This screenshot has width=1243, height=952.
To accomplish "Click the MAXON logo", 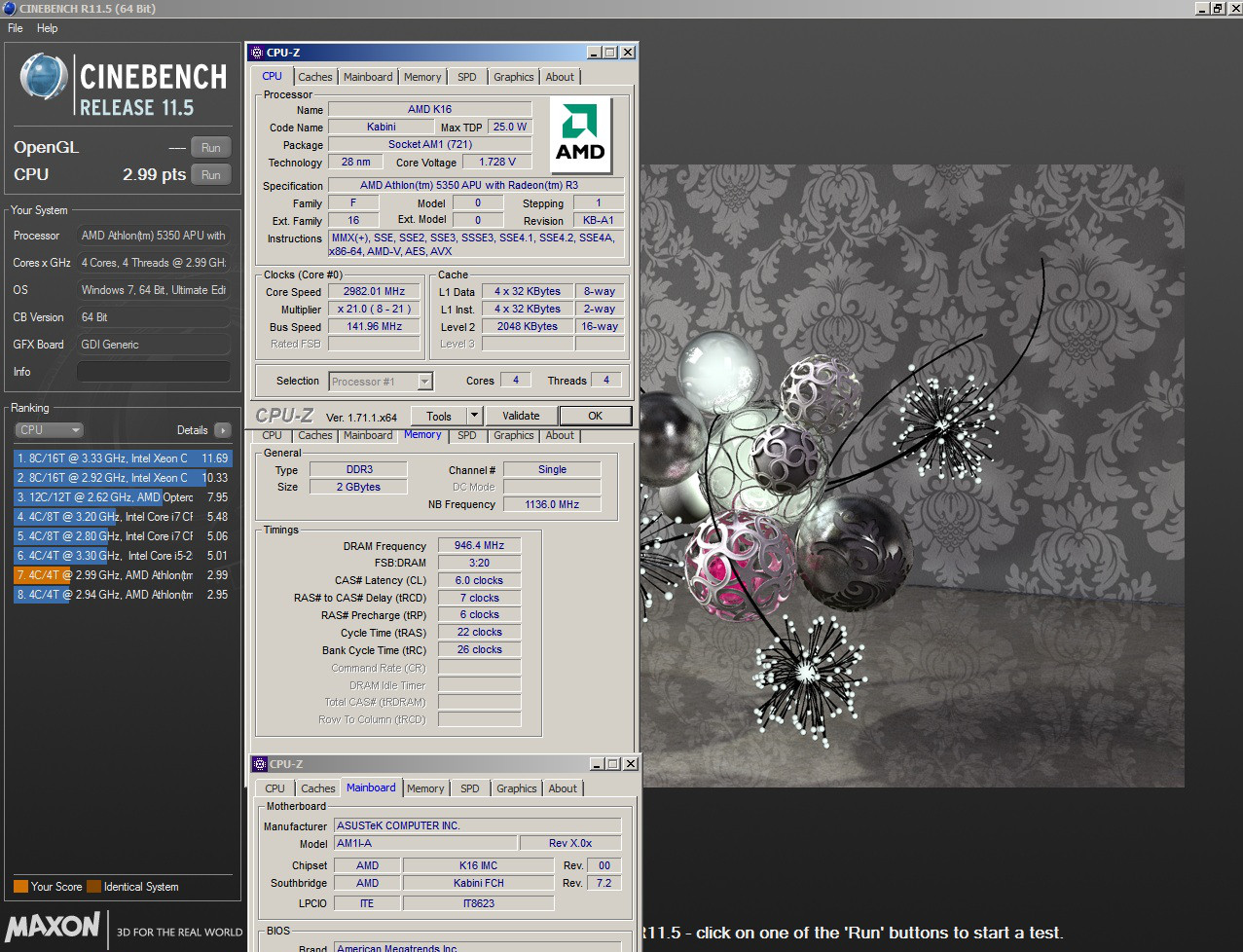I will click(55, 926).
